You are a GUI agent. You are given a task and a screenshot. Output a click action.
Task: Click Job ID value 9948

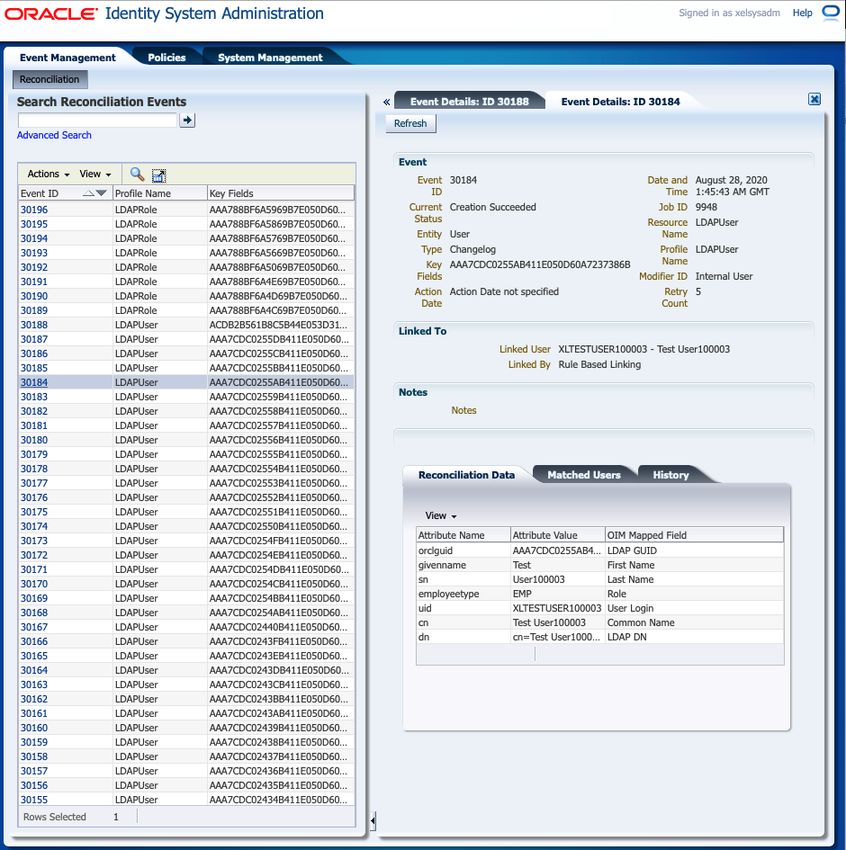coord(706,207)
